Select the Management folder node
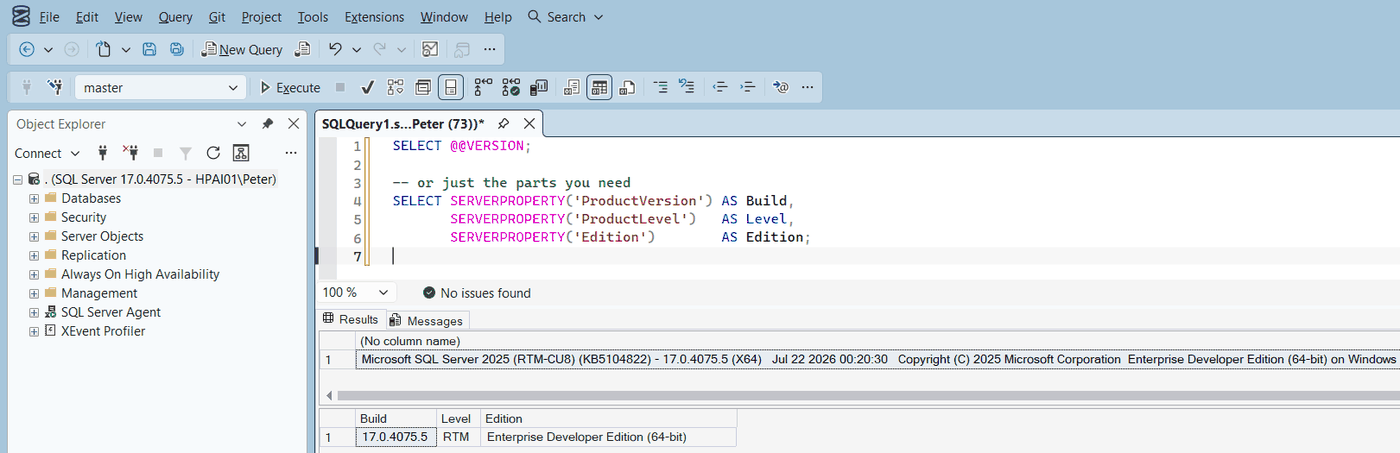 point(99,293)
